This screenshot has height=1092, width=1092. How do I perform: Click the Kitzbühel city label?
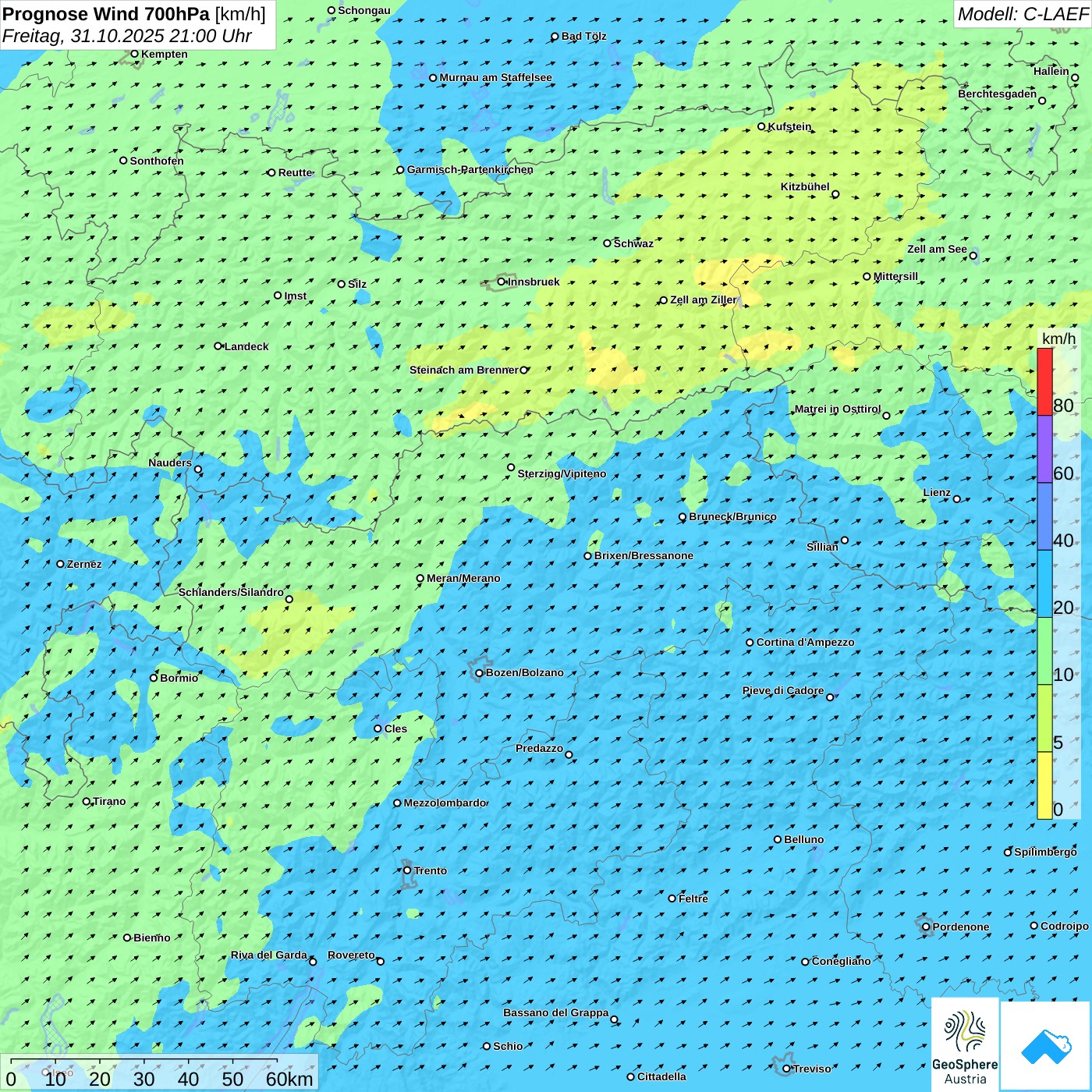(x=805, y=186)
